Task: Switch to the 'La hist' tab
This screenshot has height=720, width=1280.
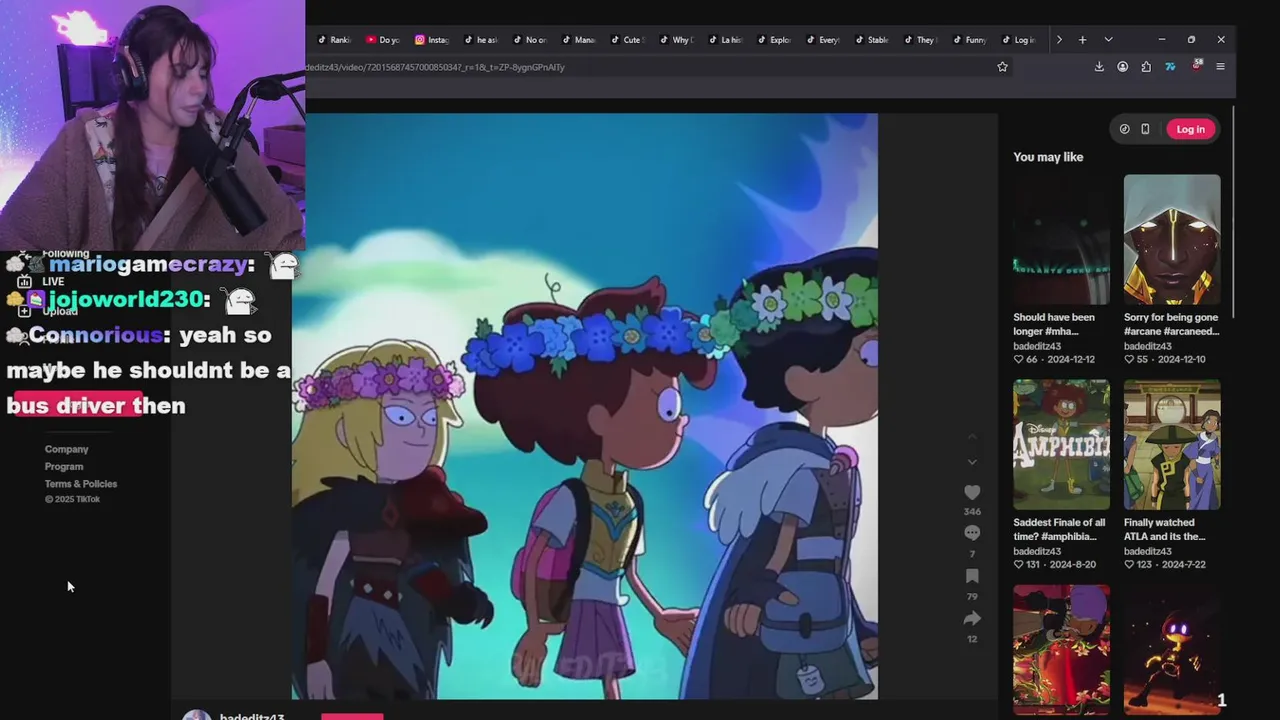Action: (725, 40)
